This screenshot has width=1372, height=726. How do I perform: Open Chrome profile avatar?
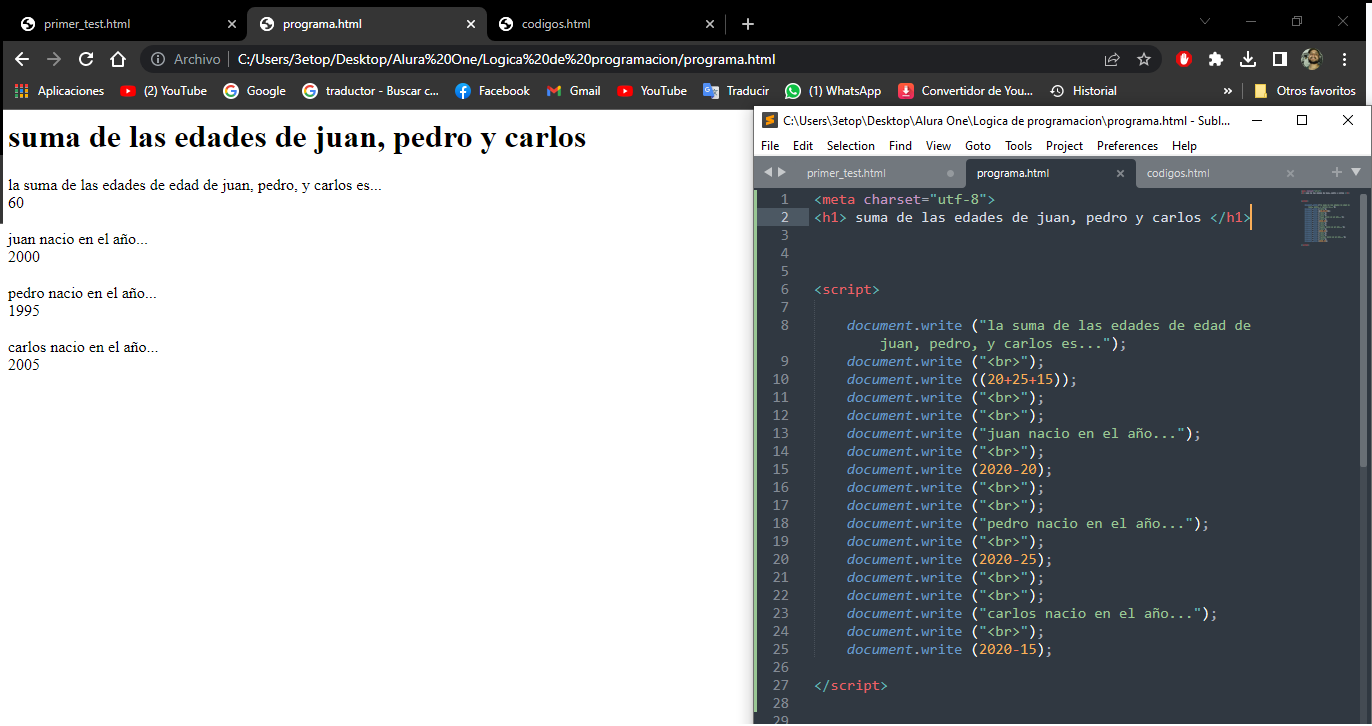(1312, 59)
